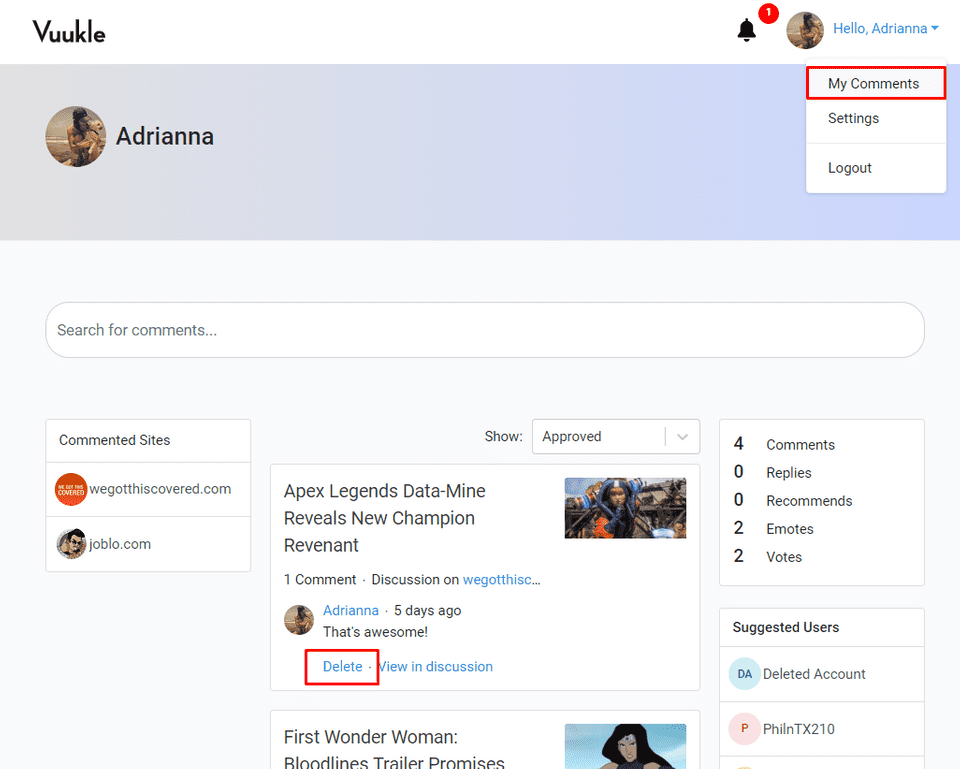This screenshot has width=960, height=769.
Task: Delete the "That's awesome!" comment
Action: tap(342, 666)
